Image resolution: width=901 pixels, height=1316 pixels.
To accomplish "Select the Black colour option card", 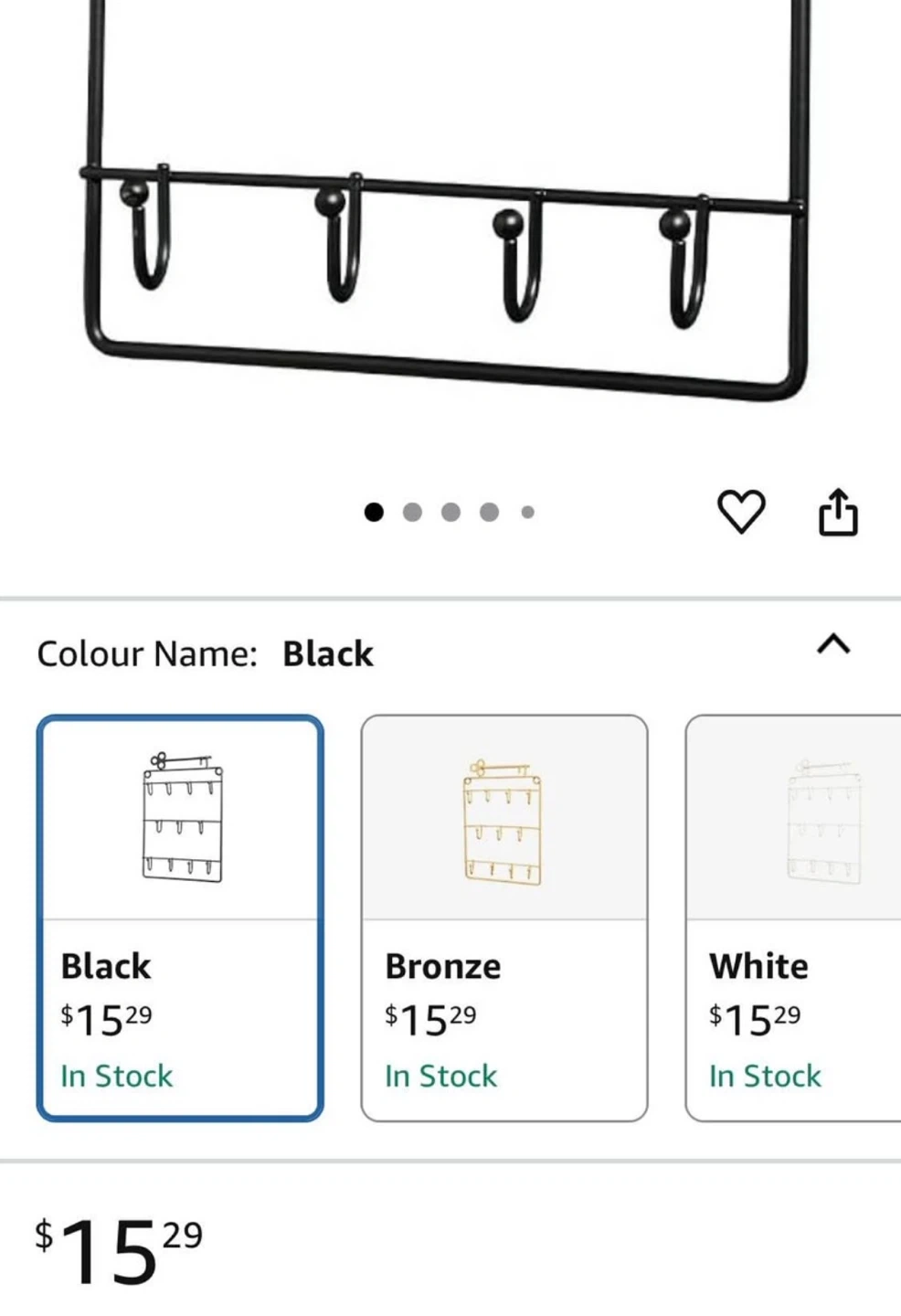I will tap(180, 918).
